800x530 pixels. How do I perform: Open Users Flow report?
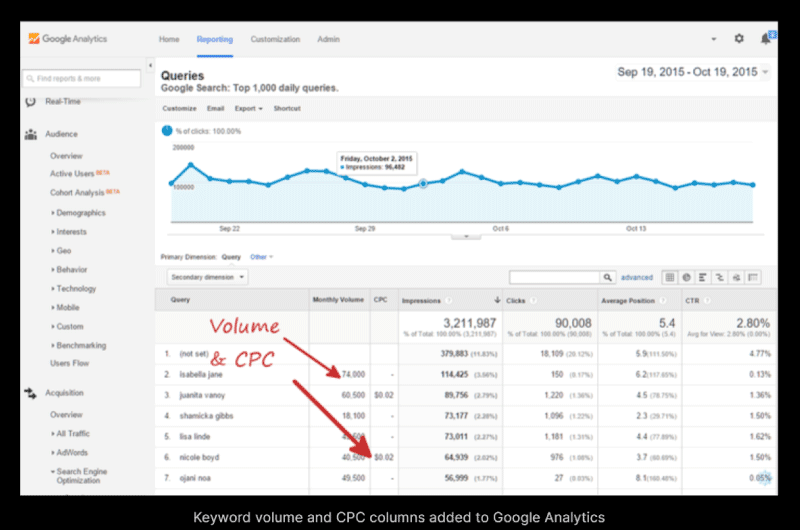[69, 363]
